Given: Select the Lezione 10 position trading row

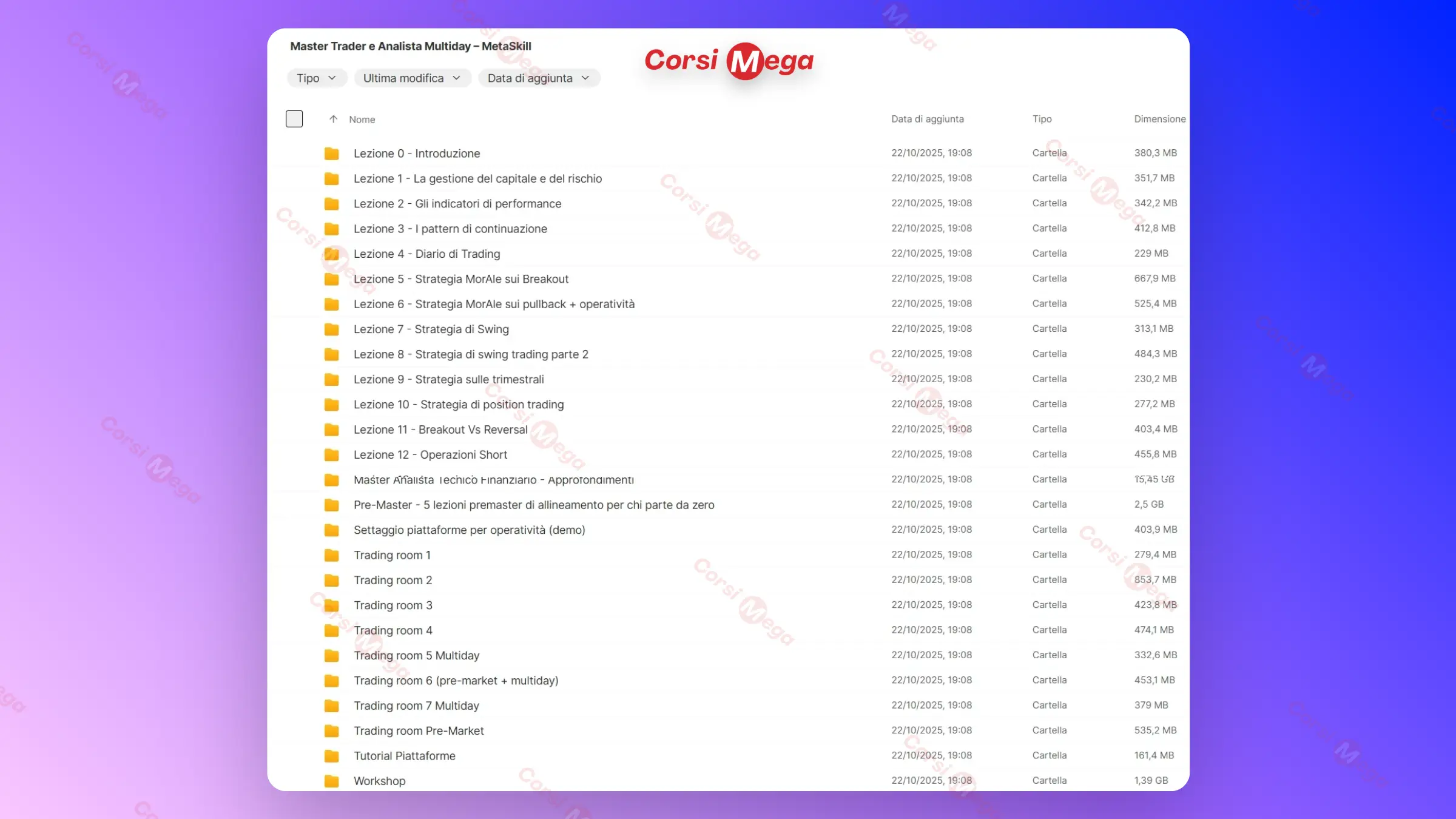Looking at the screenshot, I should pyautogui.click(x=459, y=405).
